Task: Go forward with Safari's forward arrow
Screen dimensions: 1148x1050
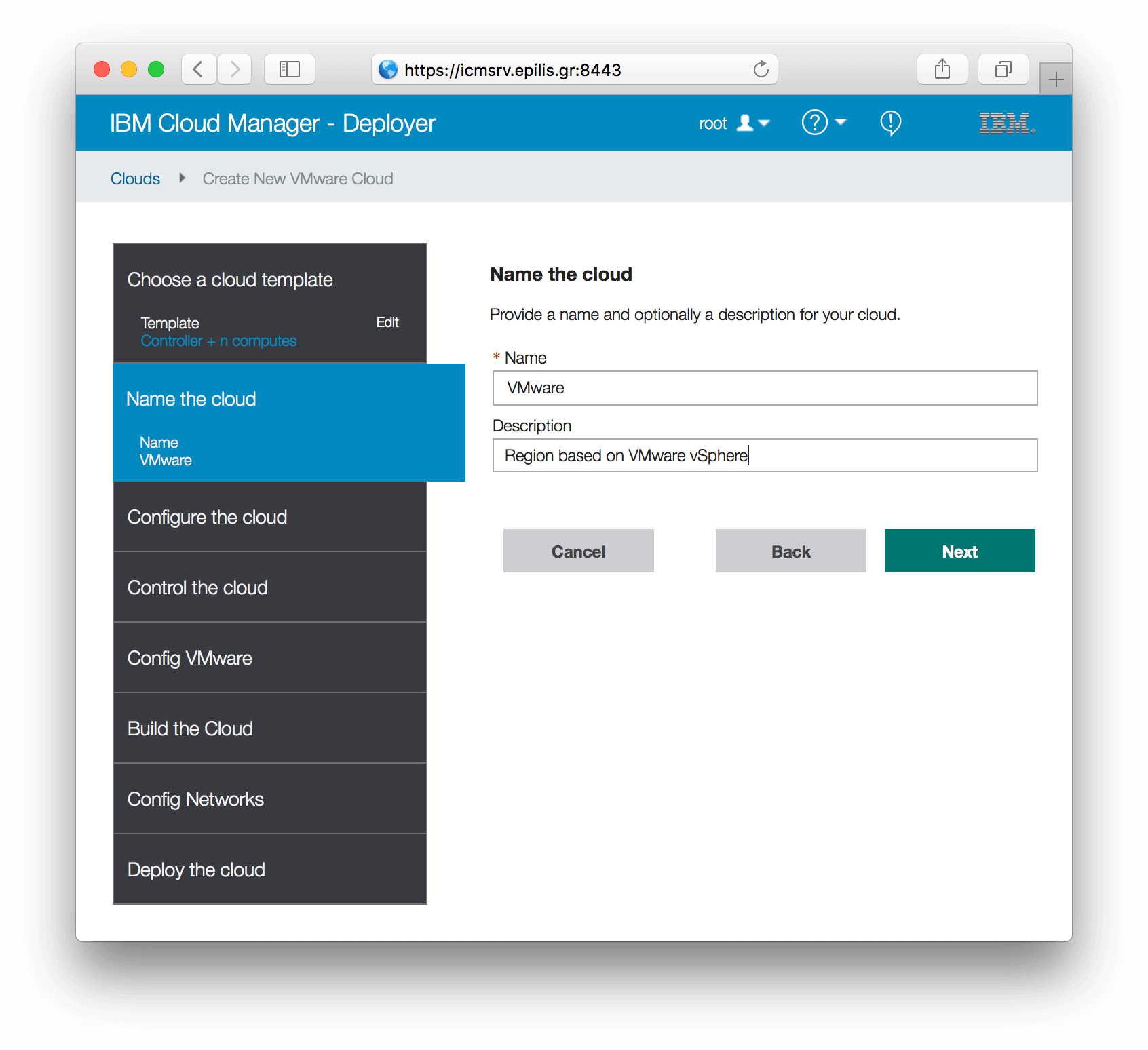Action: coord(234,69)
